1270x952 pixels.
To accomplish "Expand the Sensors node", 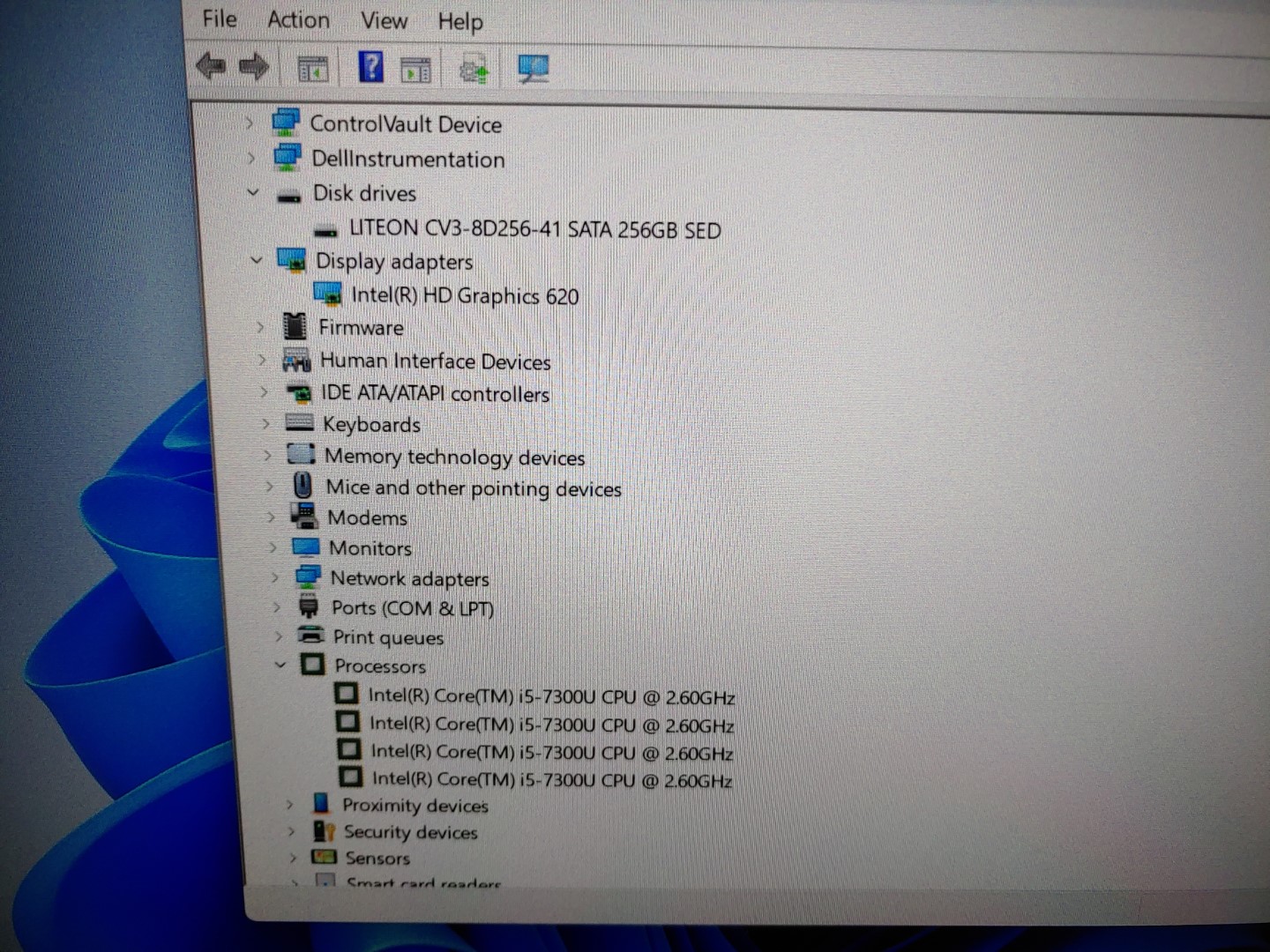I will pyautogui.click(x=293, y=857).
